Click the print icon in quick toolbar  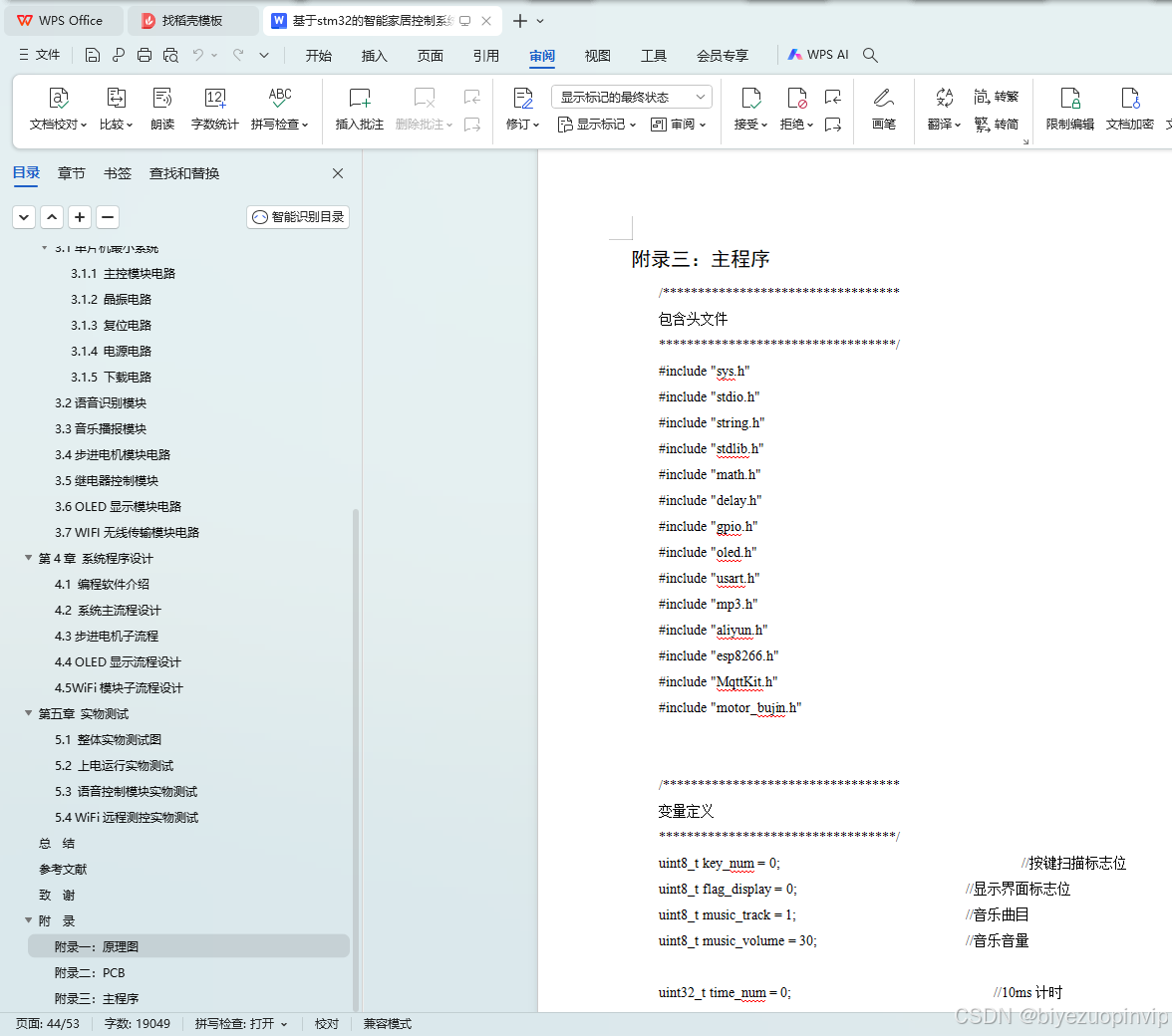145,55
